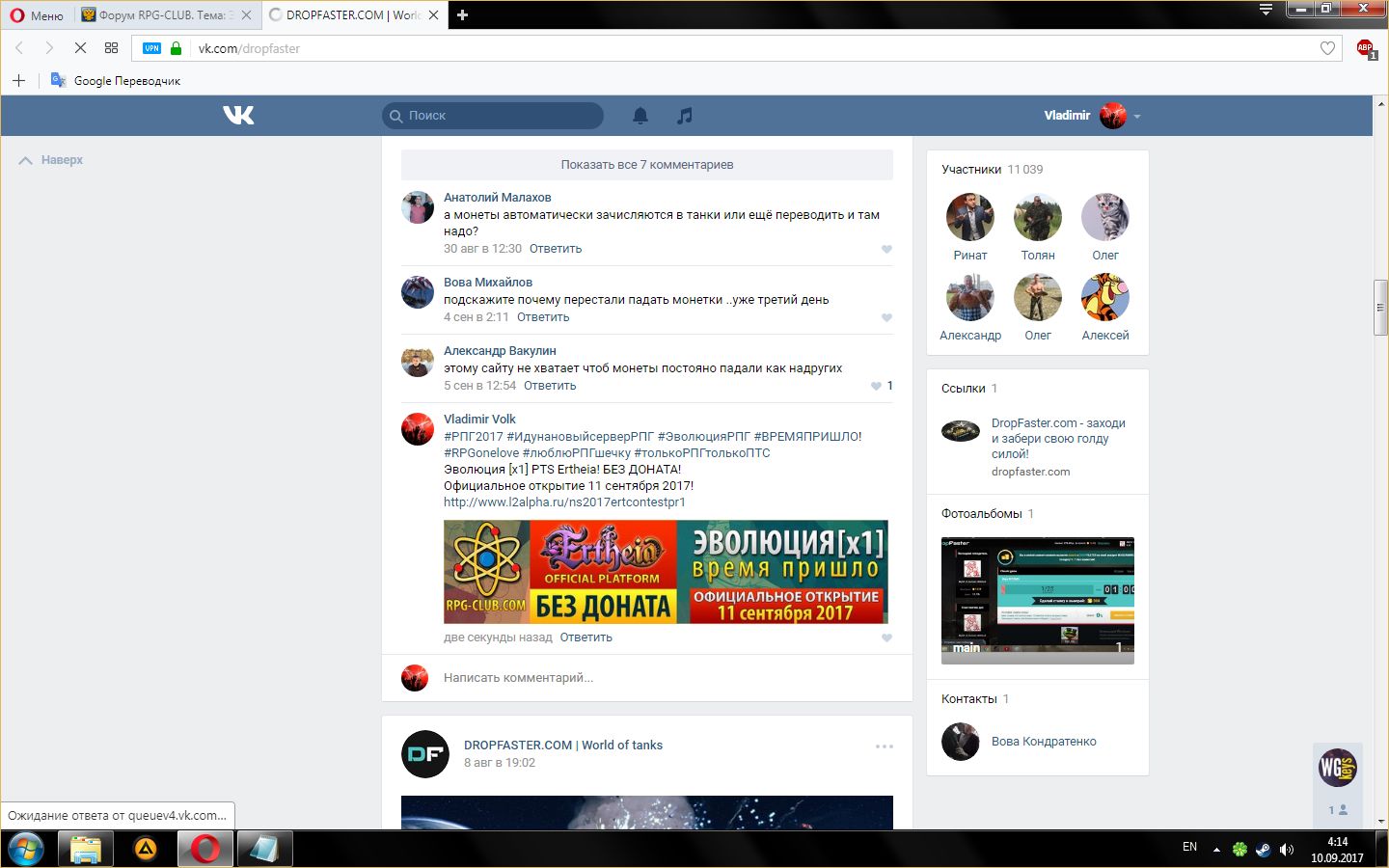Open Windows Start button

(x=26, y=849)
